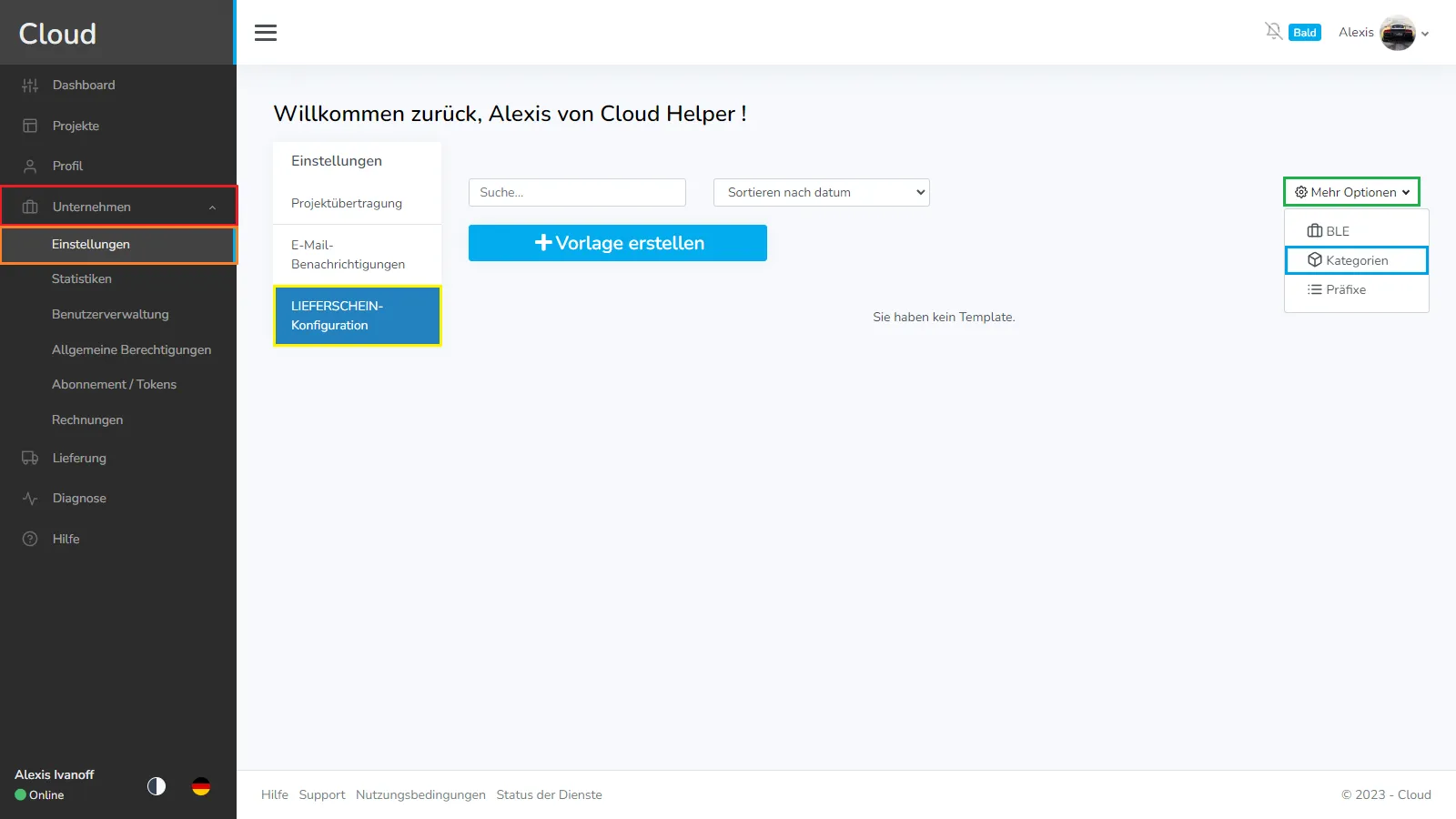Open Projekte in the sidebar
This screenshot has height=819, width=1456.
pyautogui.click(x=76, y=126)
